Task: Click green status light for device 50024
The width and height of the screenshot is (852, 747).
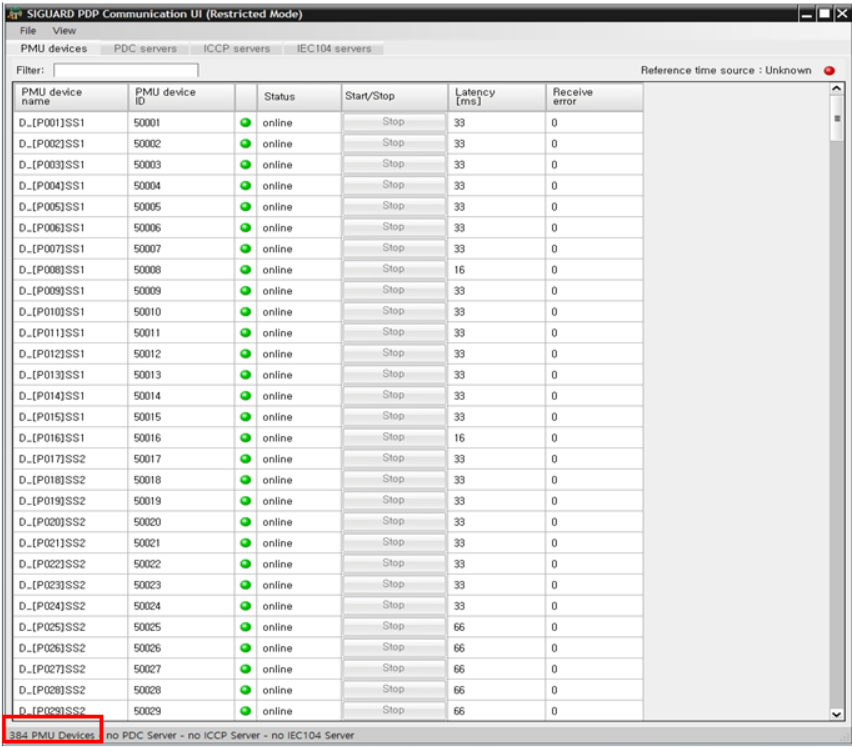Action: point(246,606)
